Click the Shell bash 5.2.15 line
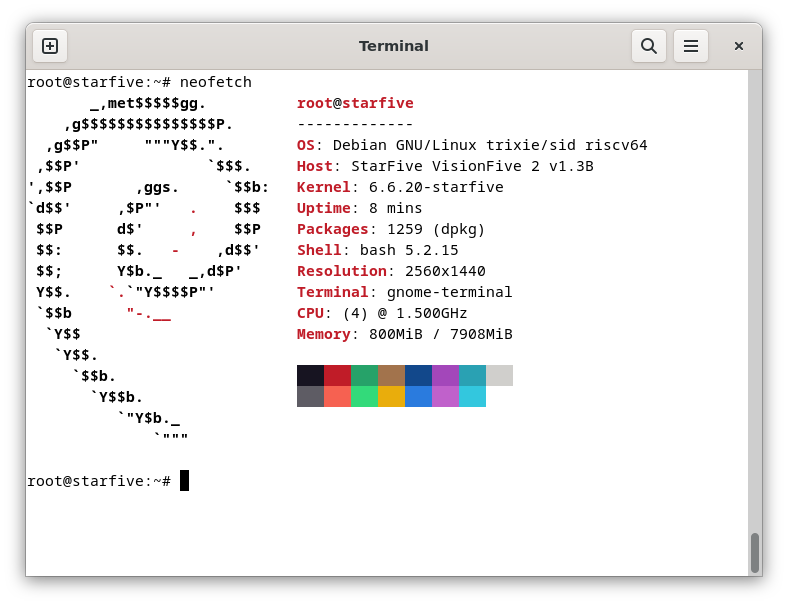This screenshot has height=605, width=788. tap(377, 250)
